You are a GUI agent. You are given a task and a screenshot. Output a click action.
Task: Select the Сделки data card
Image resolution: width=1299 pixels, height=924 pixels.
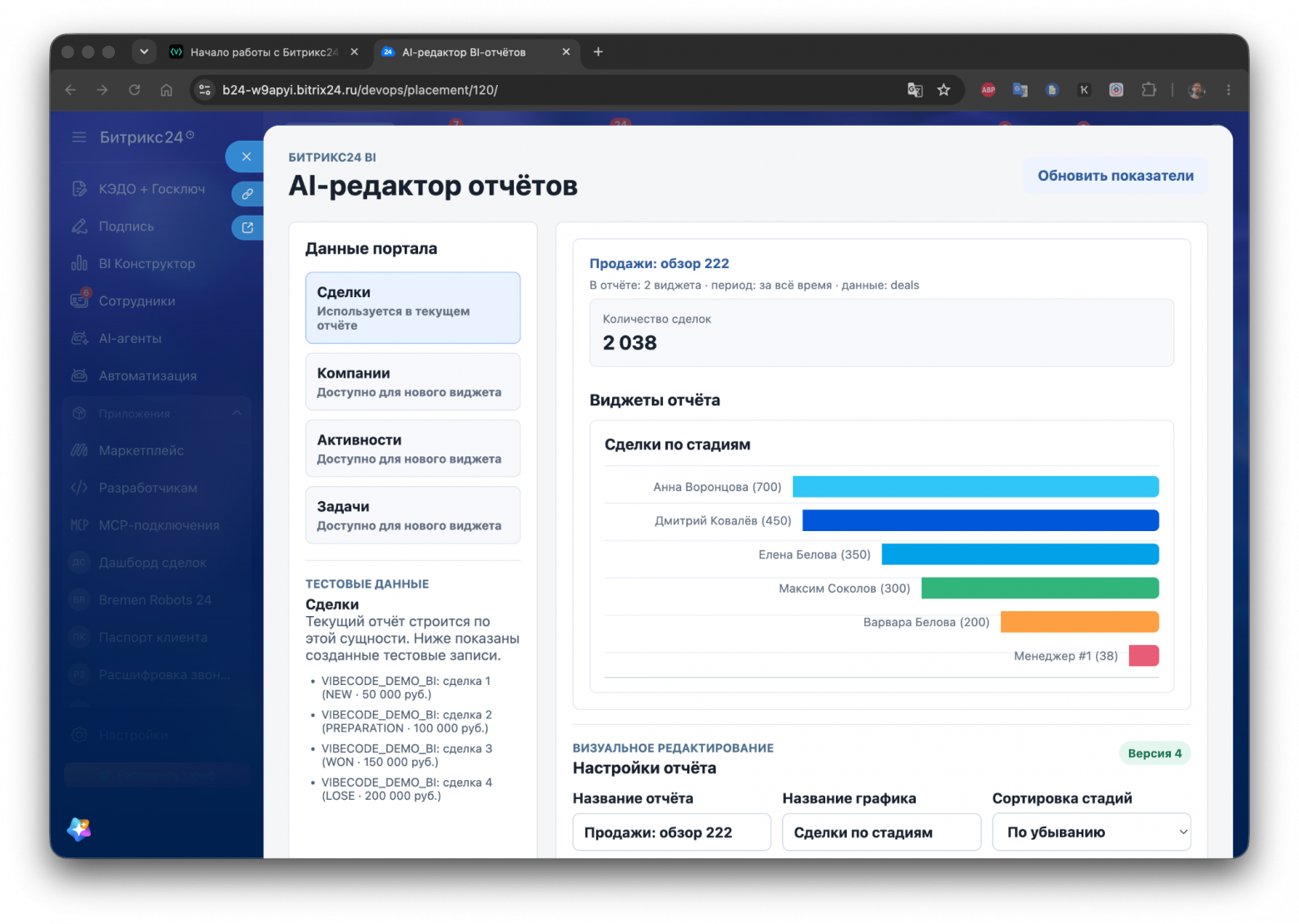tap(413, 308)
